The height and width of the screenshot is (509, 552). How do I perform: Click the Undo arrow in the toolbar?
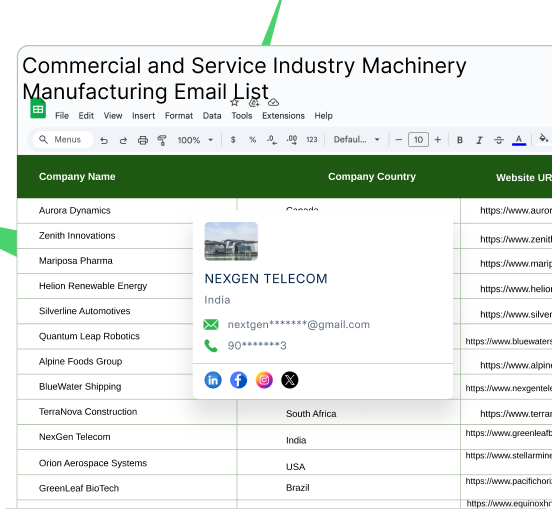pyautogui.click(x=104, y=140)
